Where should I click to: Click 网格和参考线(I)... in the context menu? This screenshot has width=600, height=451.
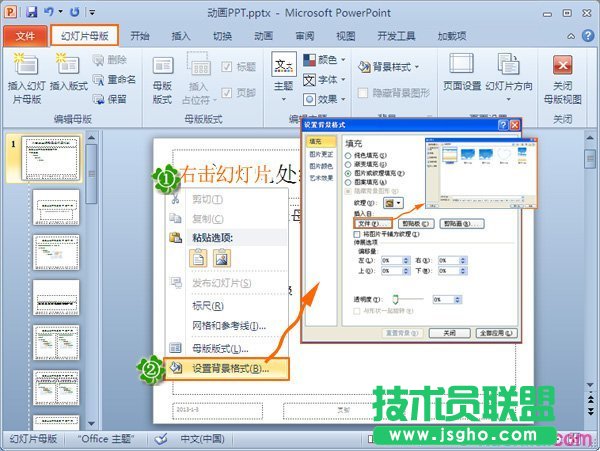[228, 326]
